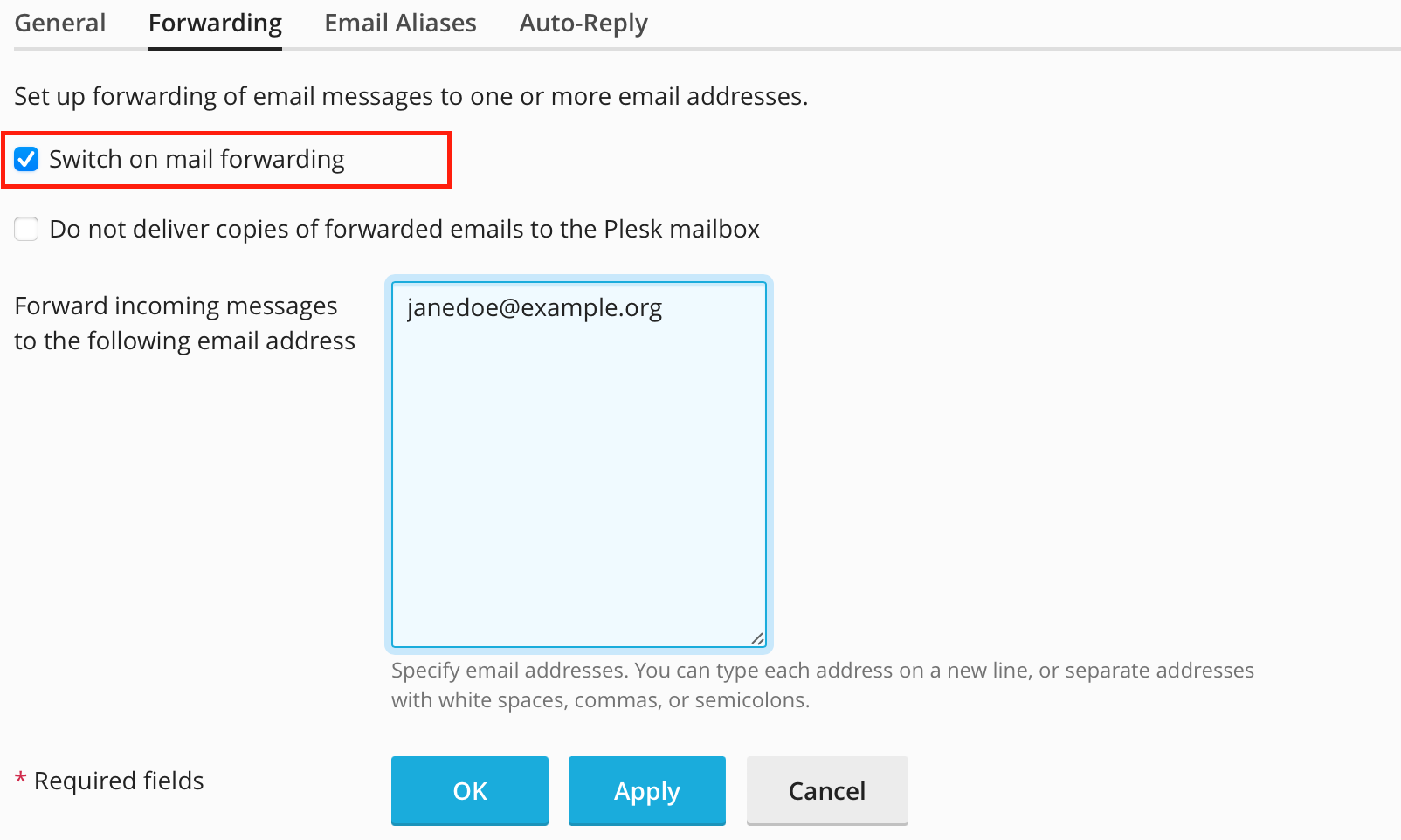Click the 'to the following email address' label line
Image resolution: width=1401 pixels, height=840 pixels.
[184, 341]
